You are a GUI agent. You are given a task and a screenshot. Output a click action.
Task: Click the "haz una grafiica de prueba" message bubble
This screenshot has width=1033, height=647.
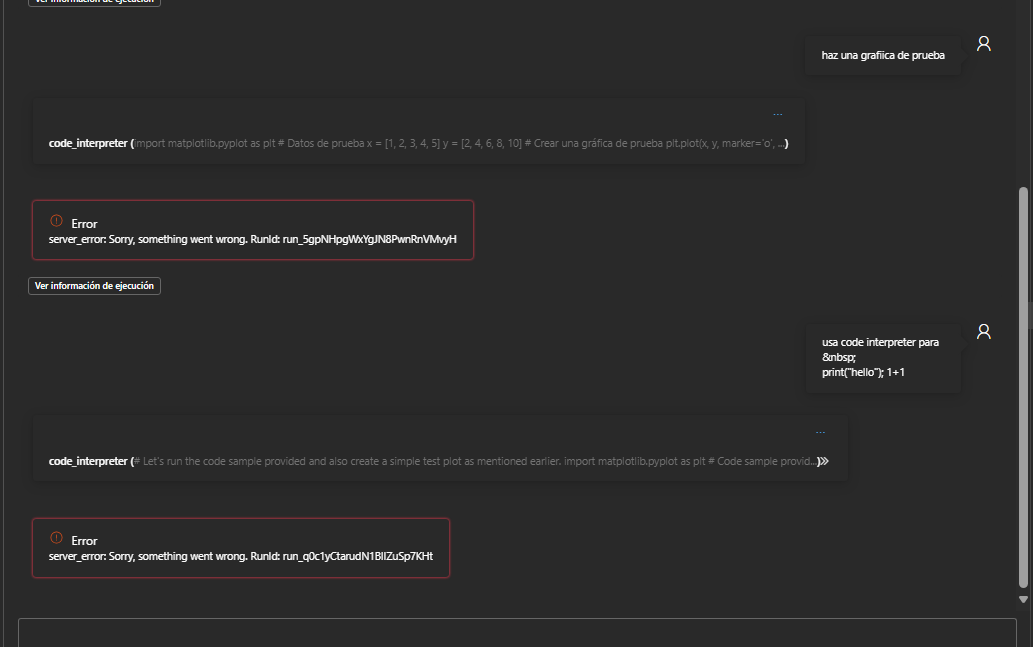[883, 55]
